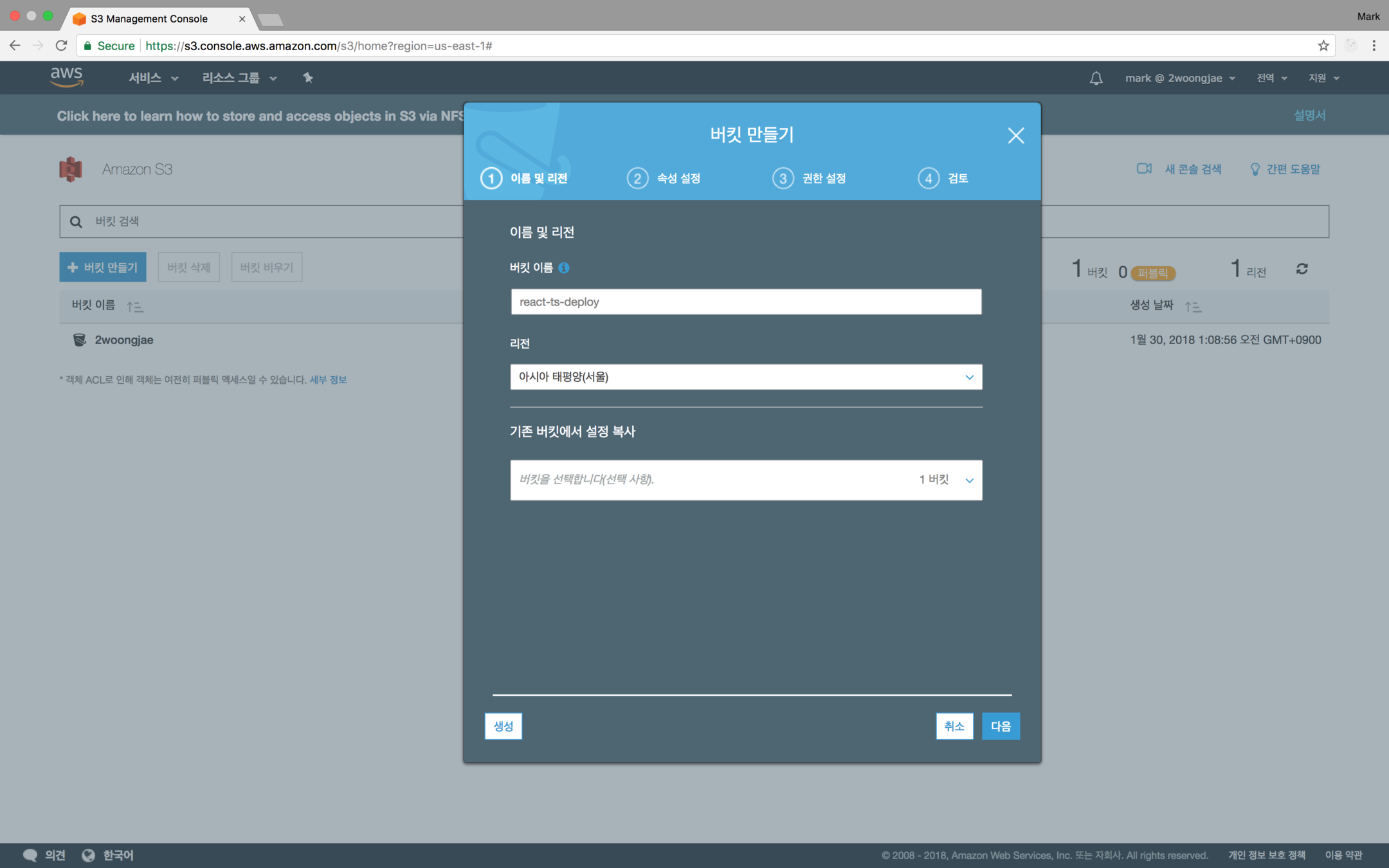The height and width of the screenshot is (868, 1389).
Task: Go to step 2 속성 설정 tab
Action: pos(664,178)
